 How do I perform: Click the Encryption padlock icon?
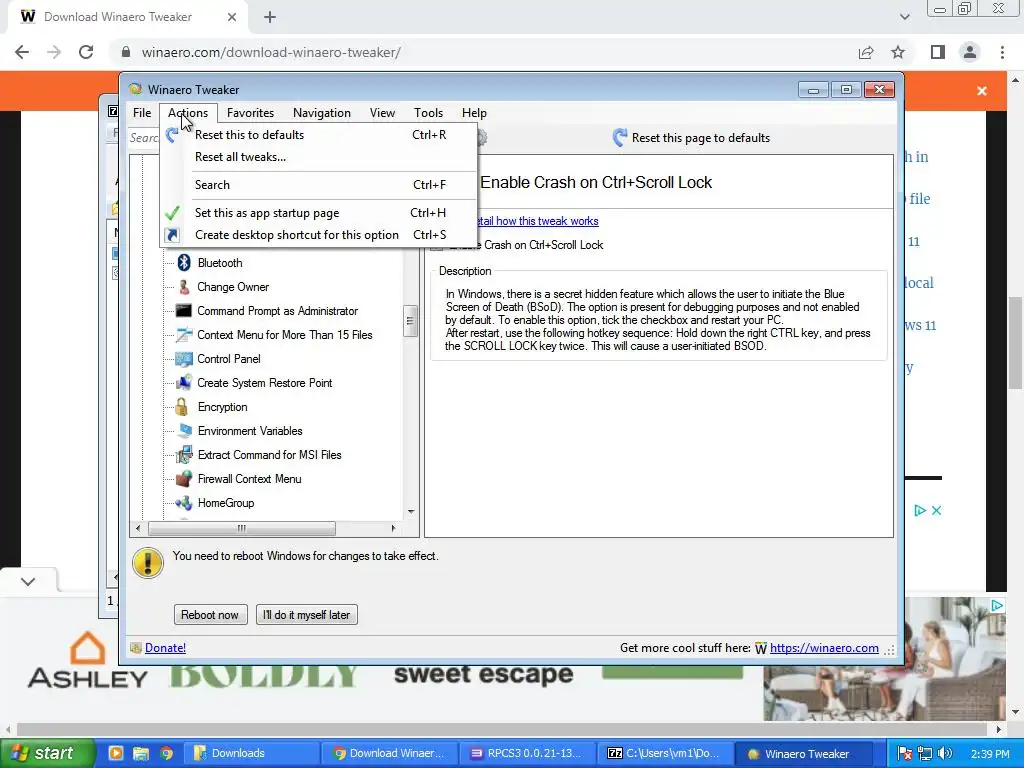pos(182,407)
